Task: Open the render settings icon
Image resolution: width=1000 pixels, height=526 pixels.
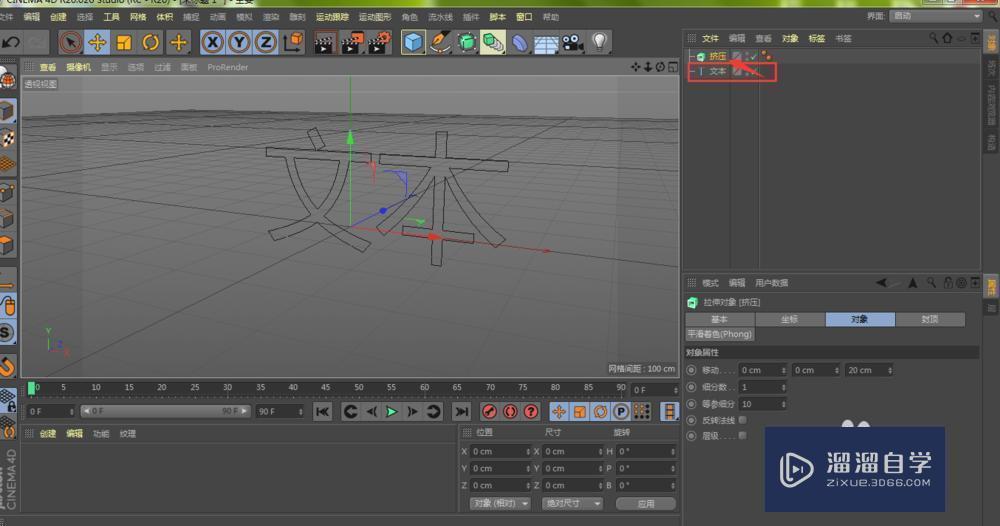Action: pyautogui.click(x=378, y=42)
